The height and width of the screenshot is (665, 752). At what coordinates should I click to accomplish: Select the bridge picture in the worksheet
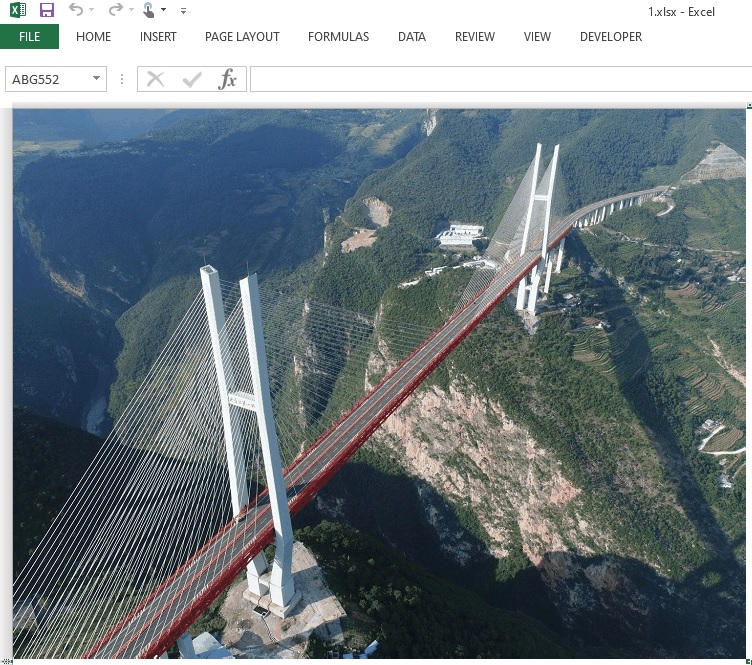pyautogui.click(x=380, y=380)
